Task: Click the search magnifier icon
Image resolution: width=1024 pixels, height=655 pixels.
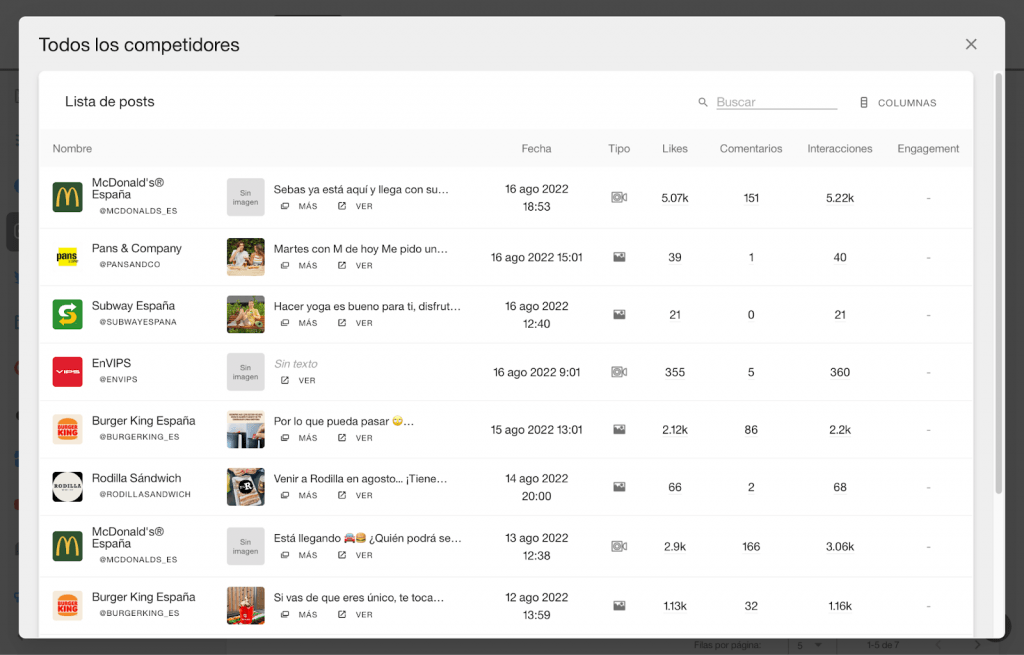Action: [703, 102]
